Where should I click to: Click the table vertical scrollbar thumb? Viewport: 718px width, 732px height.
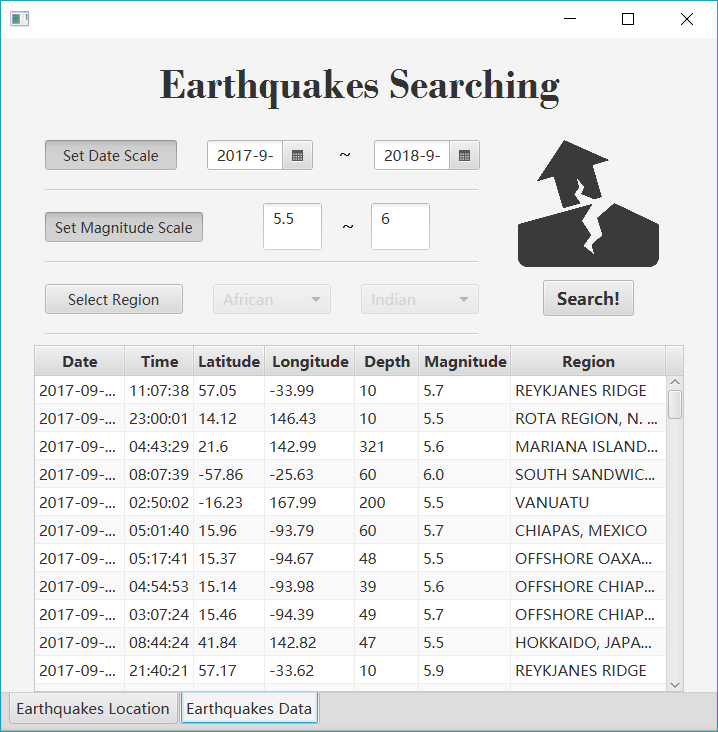(x=675, y=405)
